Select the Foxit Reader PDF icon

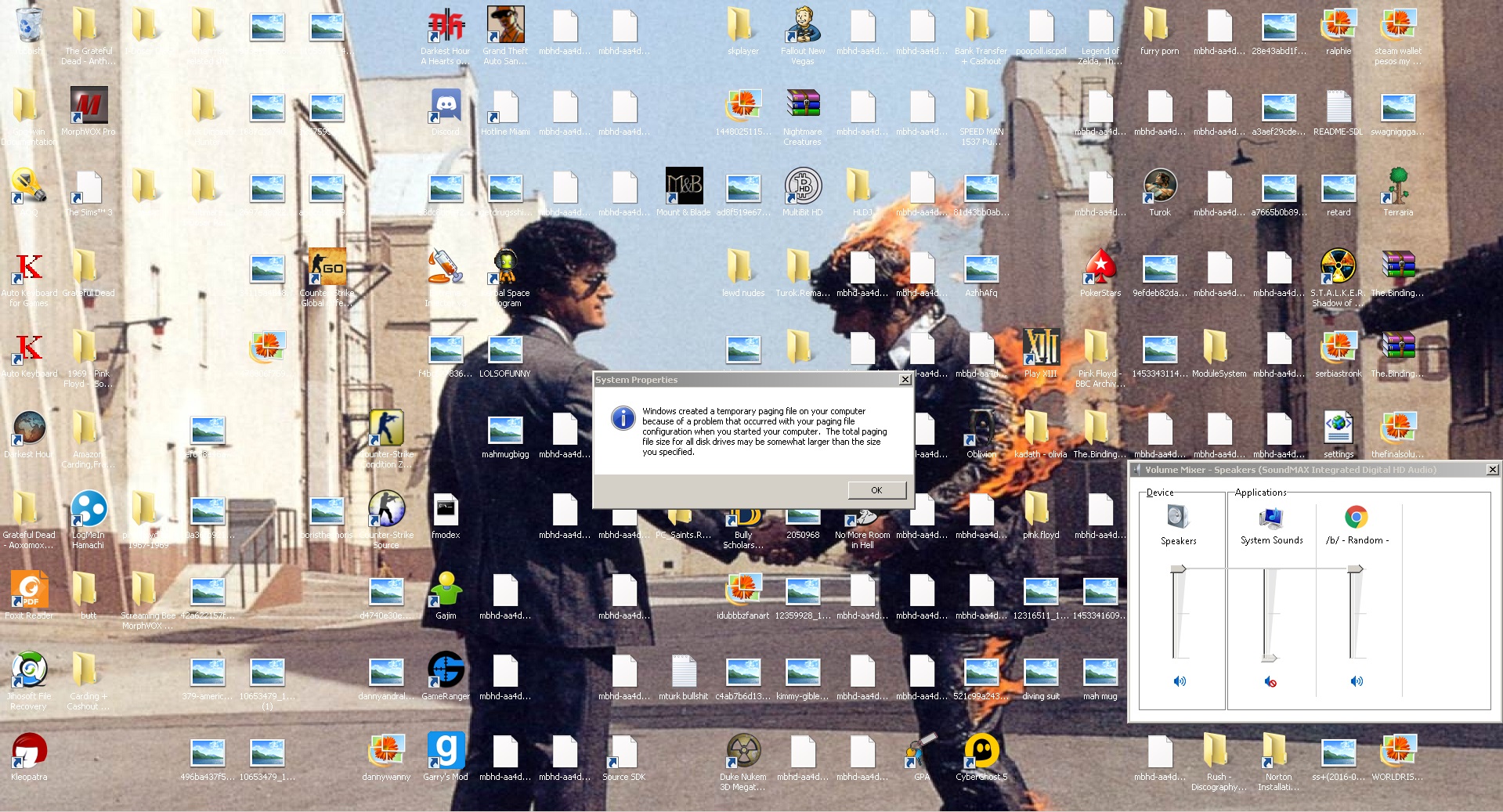coord(29,590)
